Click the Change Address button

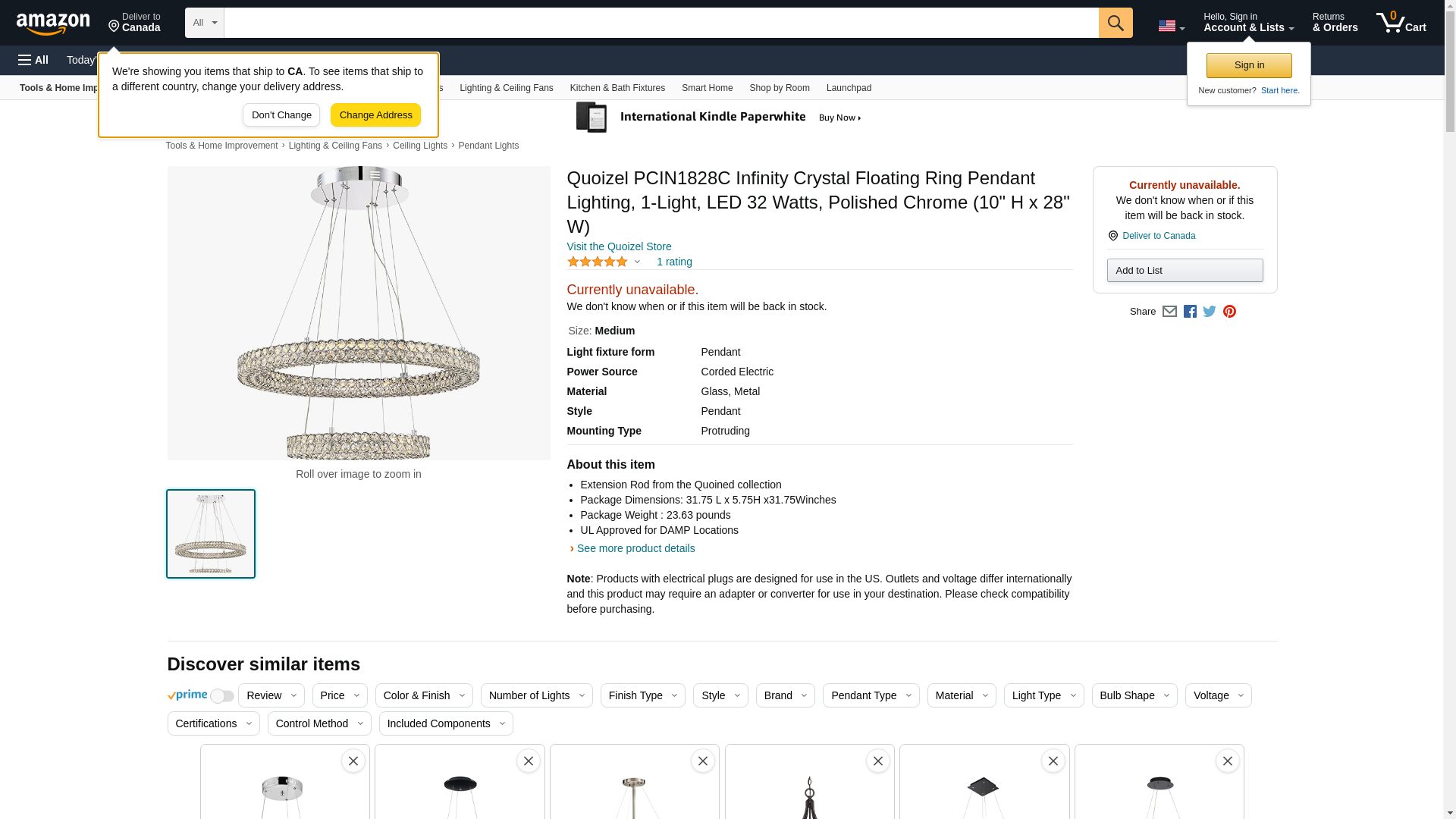[375, 115]
